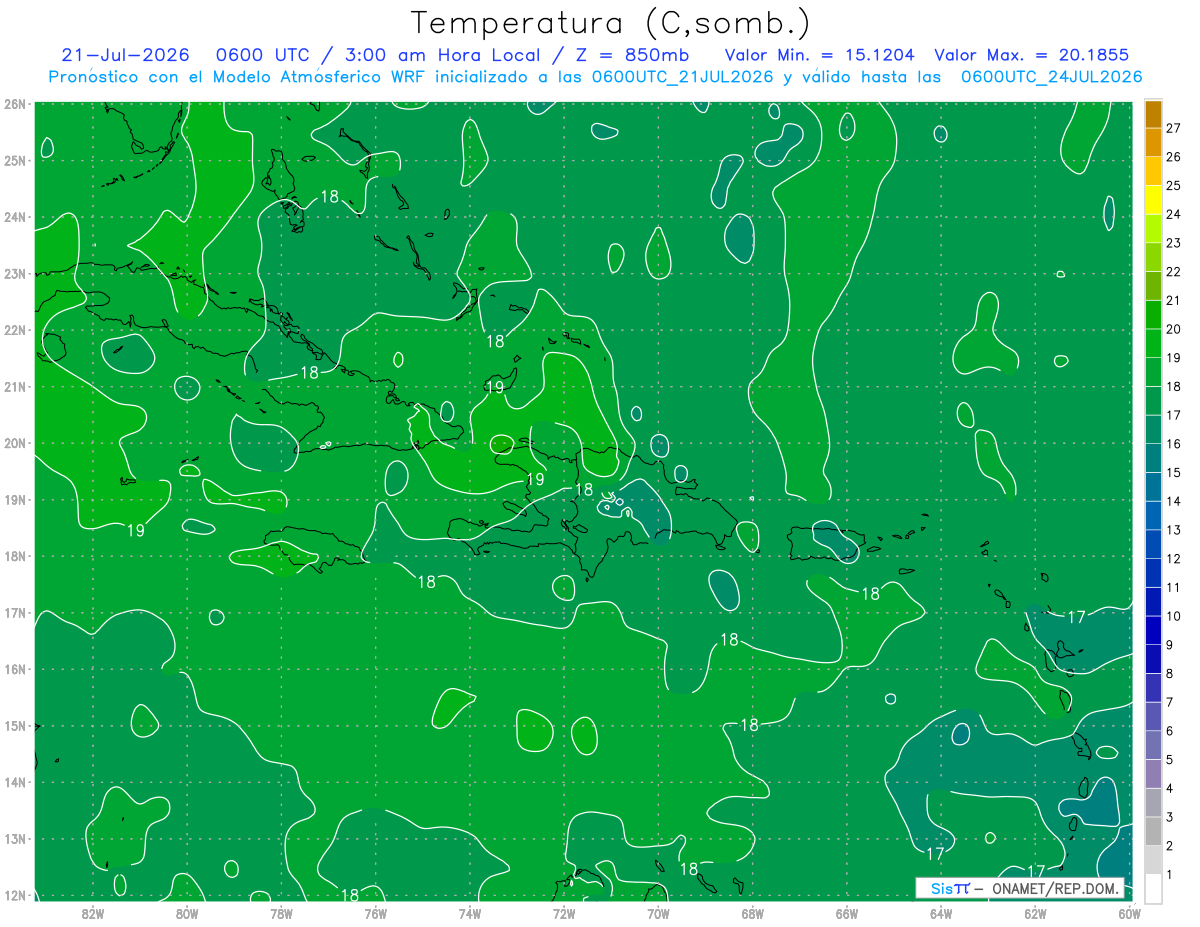Viewport: 1200px width, 927px height.
Task: Click the colorbar value 27
Action: (1173, 127)
